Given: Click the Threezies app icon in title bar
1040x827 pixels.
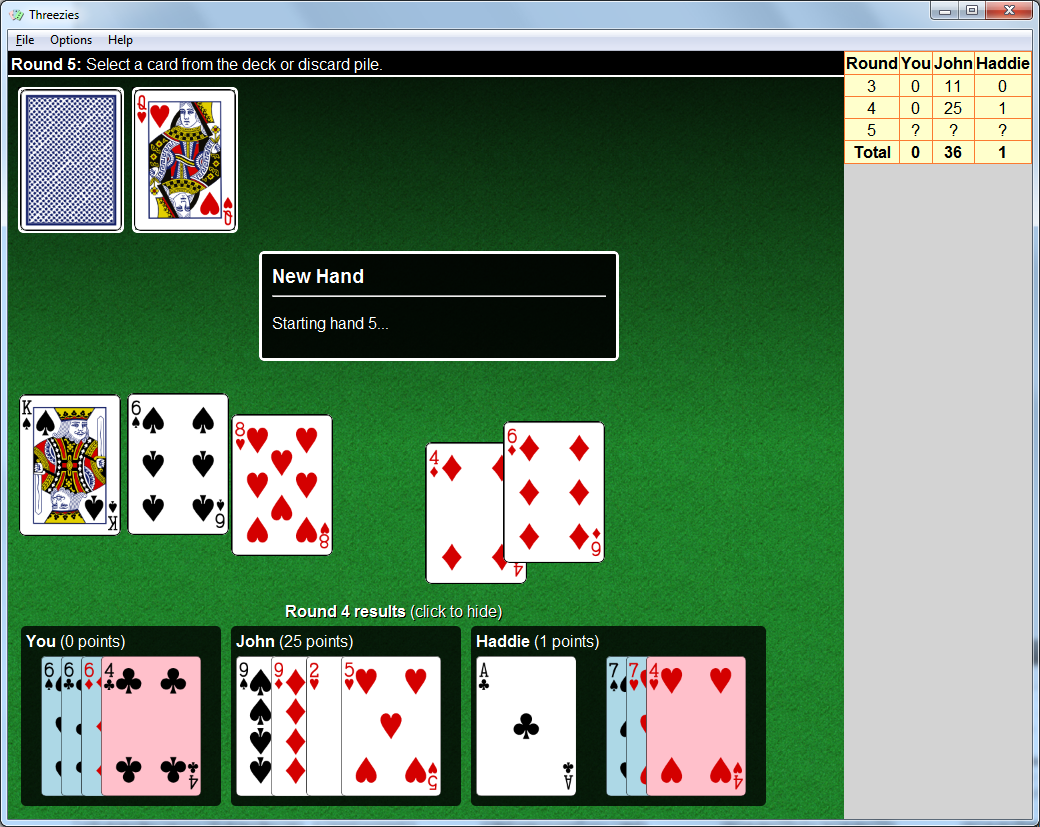Looking at the screenshot, I should [x=16, y=15].
